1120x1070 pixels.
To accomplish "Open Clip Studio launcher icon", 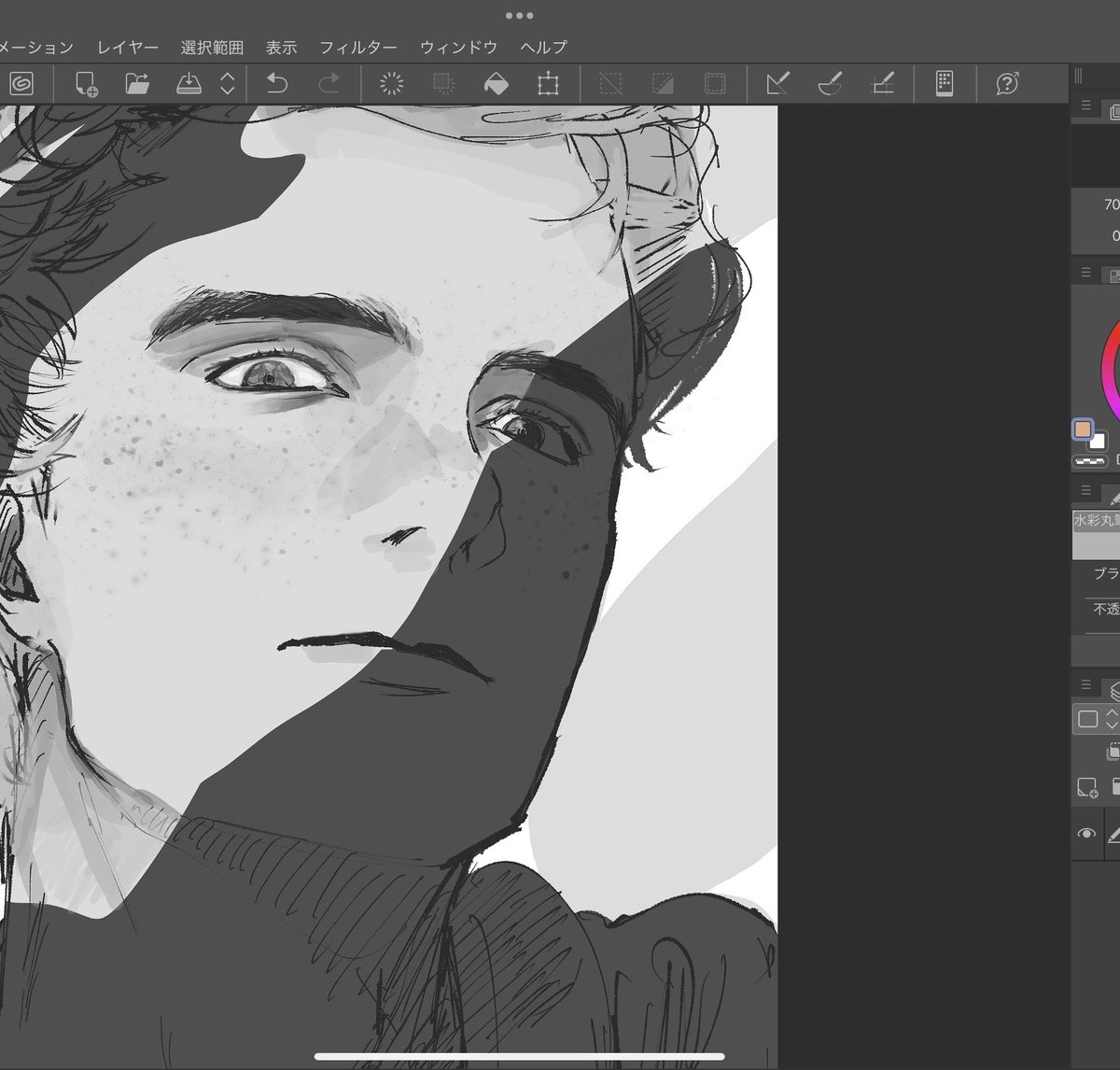I will [21, 84].
